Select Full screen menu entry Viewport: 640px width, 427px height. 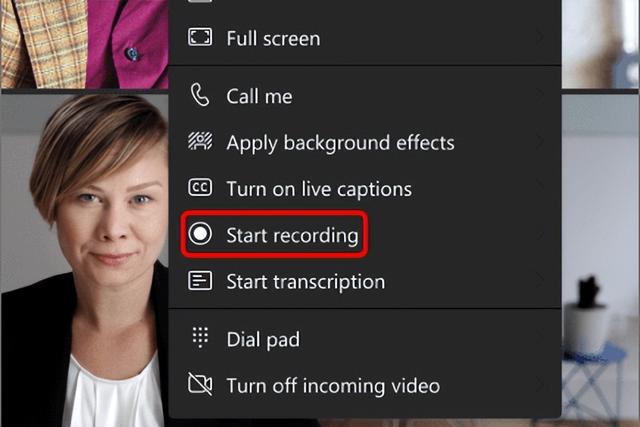tap(365, 39)
